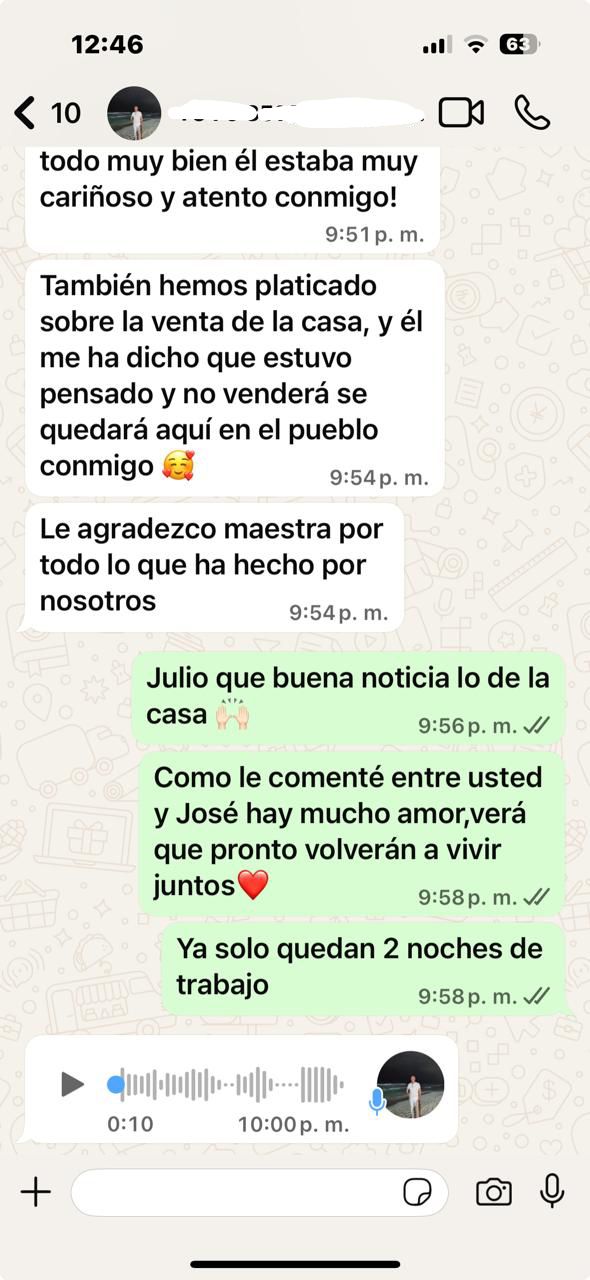590x1280 pixels.
Task: Tap the 'Le agradezco maestra' message bubble
Action: pos(214,567)
